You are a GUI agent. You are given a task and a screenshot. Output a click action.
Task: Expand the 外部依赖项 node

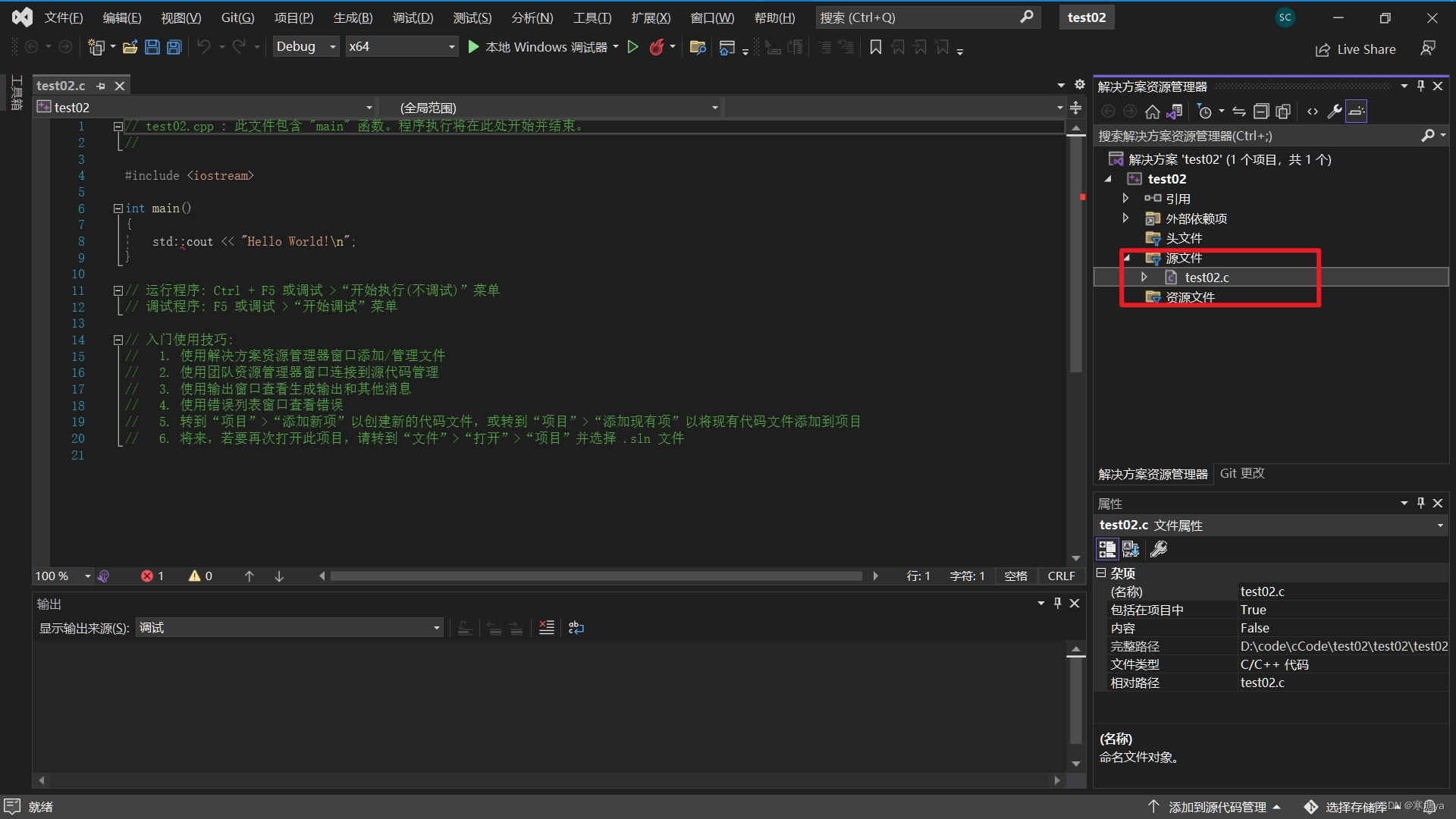[x=1126, y=218]
